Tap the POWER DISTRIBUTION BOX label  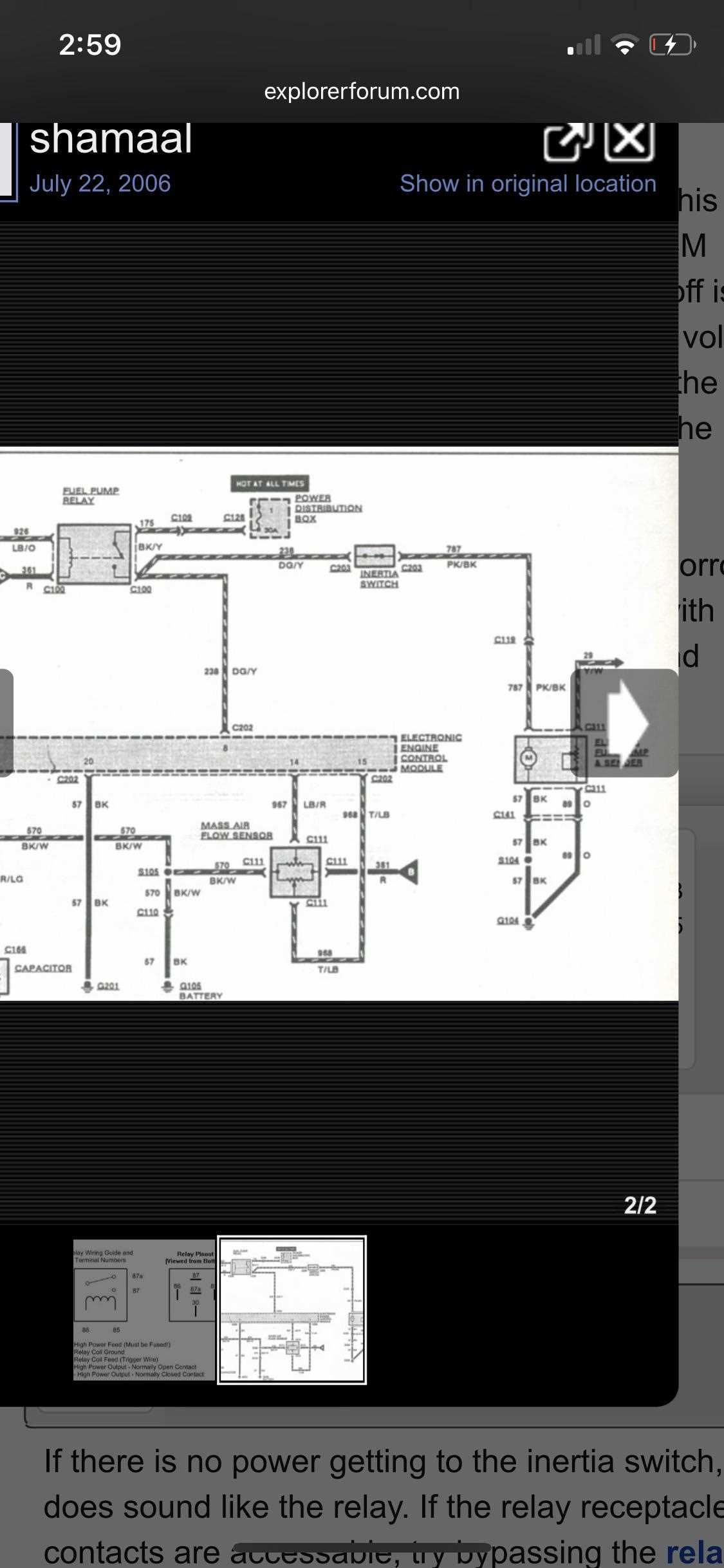pos(328,508)
